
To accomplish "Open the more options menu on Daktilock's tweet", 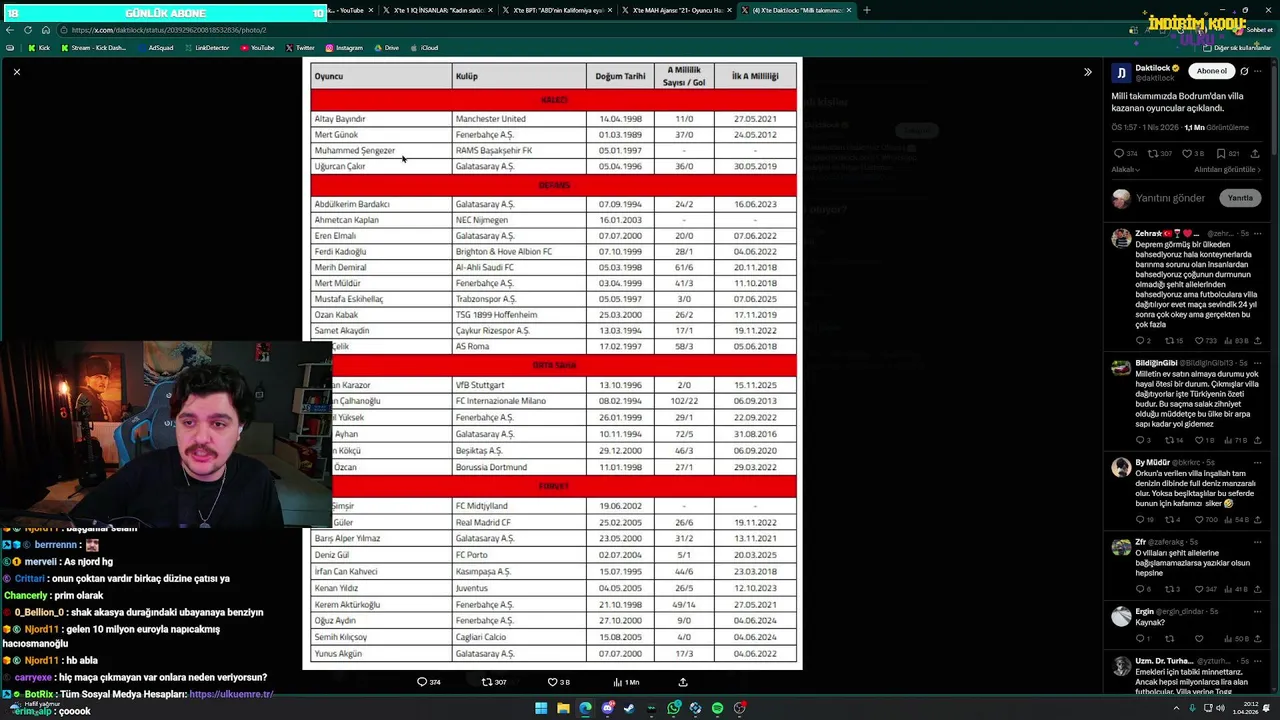I will tap(1259, 71).
